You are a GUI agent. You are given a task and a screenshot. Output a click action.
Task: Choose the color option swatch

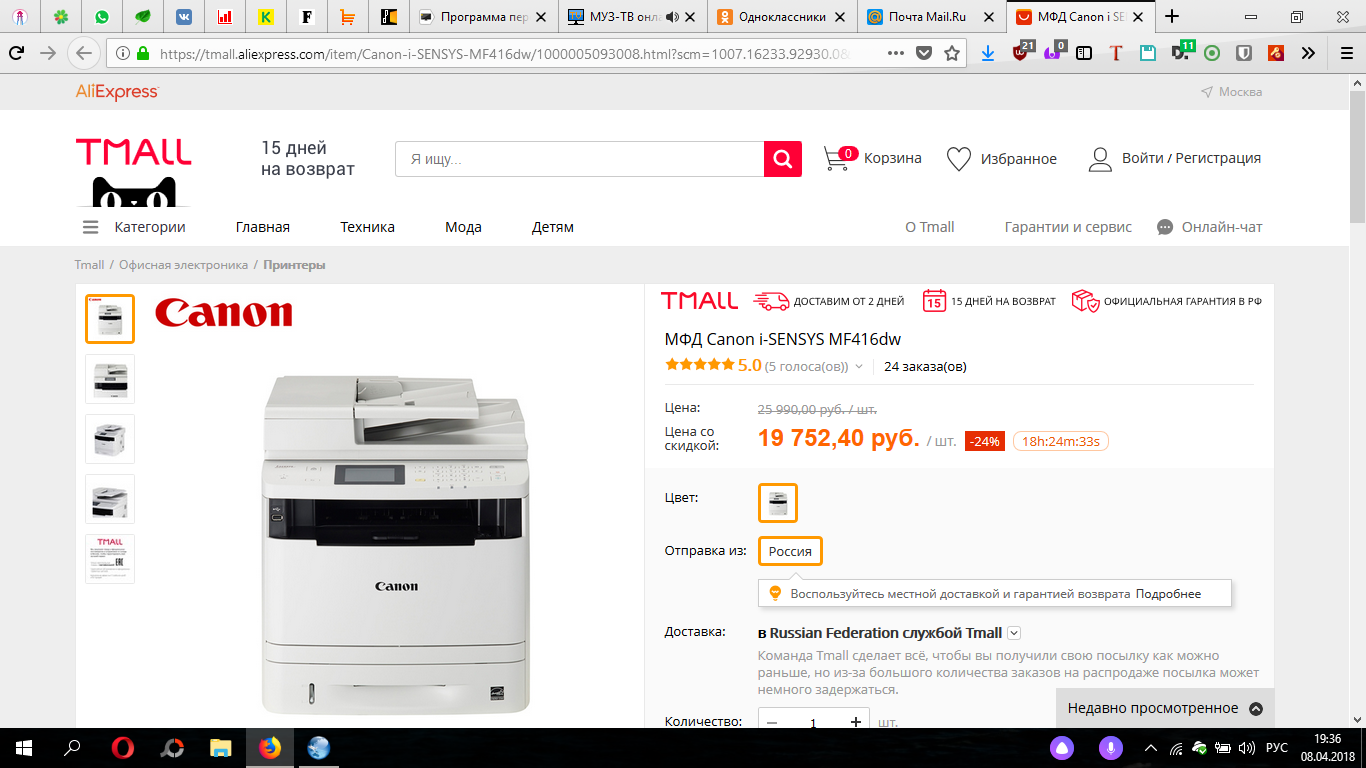pos(778,503)
